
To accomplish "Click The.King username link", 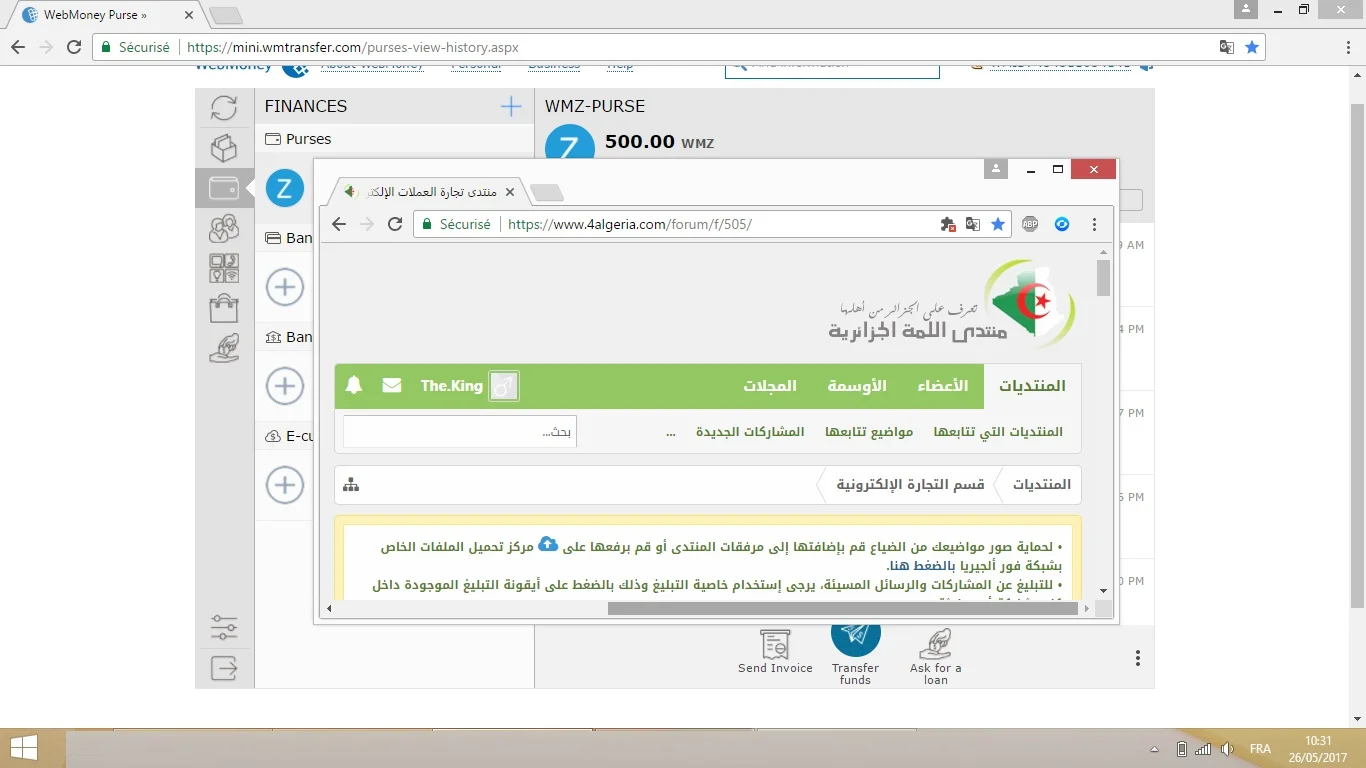I will [451, 386].
